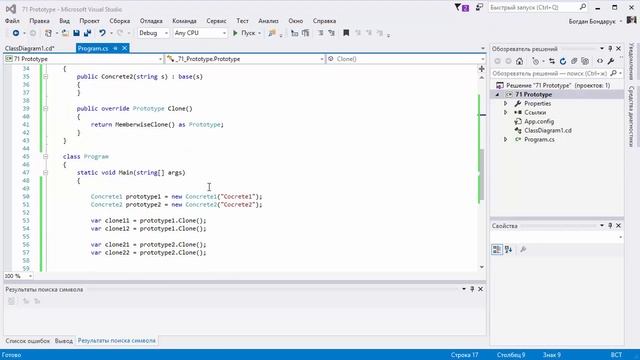Click Collapse All icon in Solution Explorer
This screenshot has width=640, height=360.
coord(574,61)
